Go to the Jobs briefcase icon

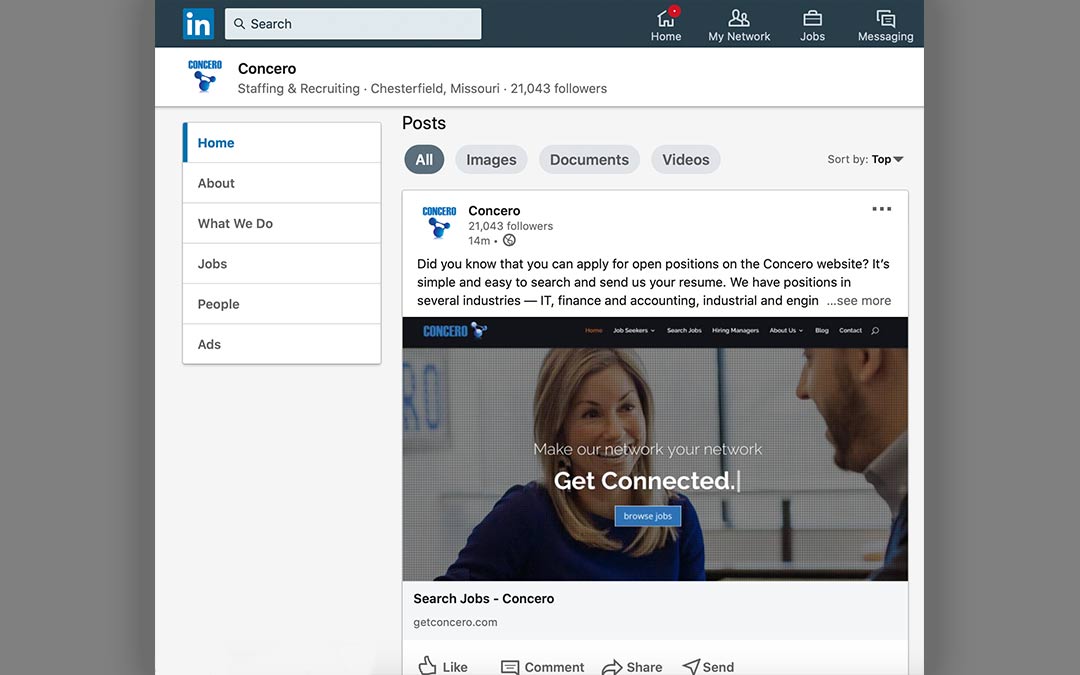pos(812,25)
